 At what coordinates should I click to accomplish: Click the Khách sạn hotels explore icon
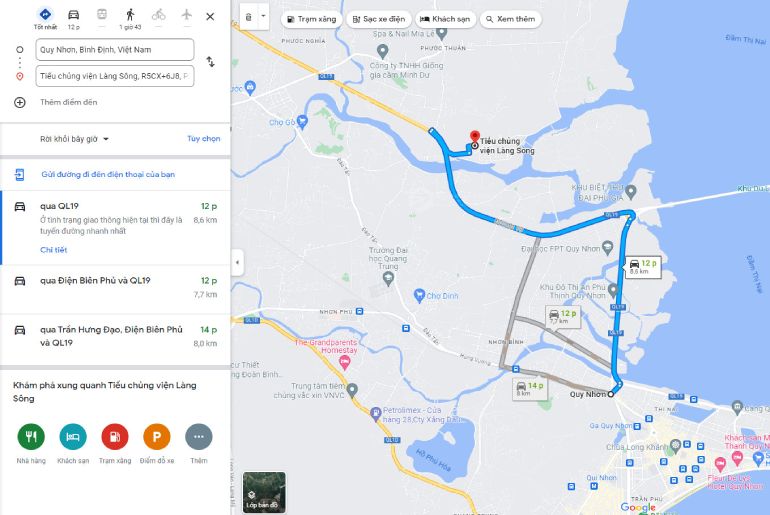click(x=73, y=436)
